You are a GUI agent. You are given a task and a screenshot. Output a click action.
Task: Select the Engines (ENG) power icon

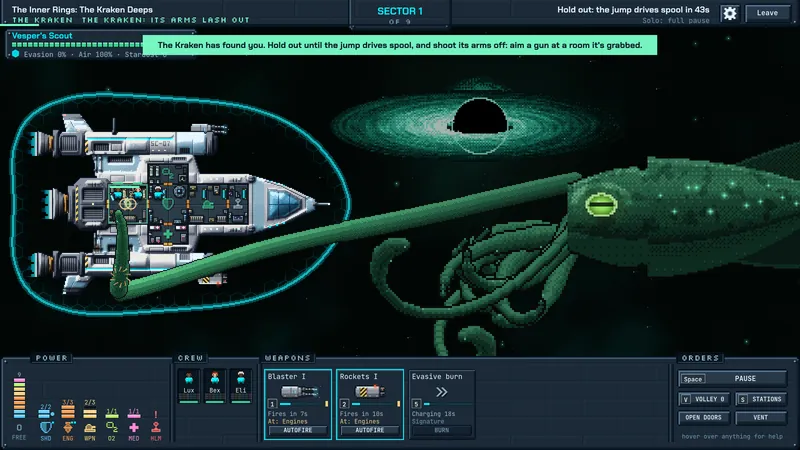pyautogui.click(x=68, y=428)
